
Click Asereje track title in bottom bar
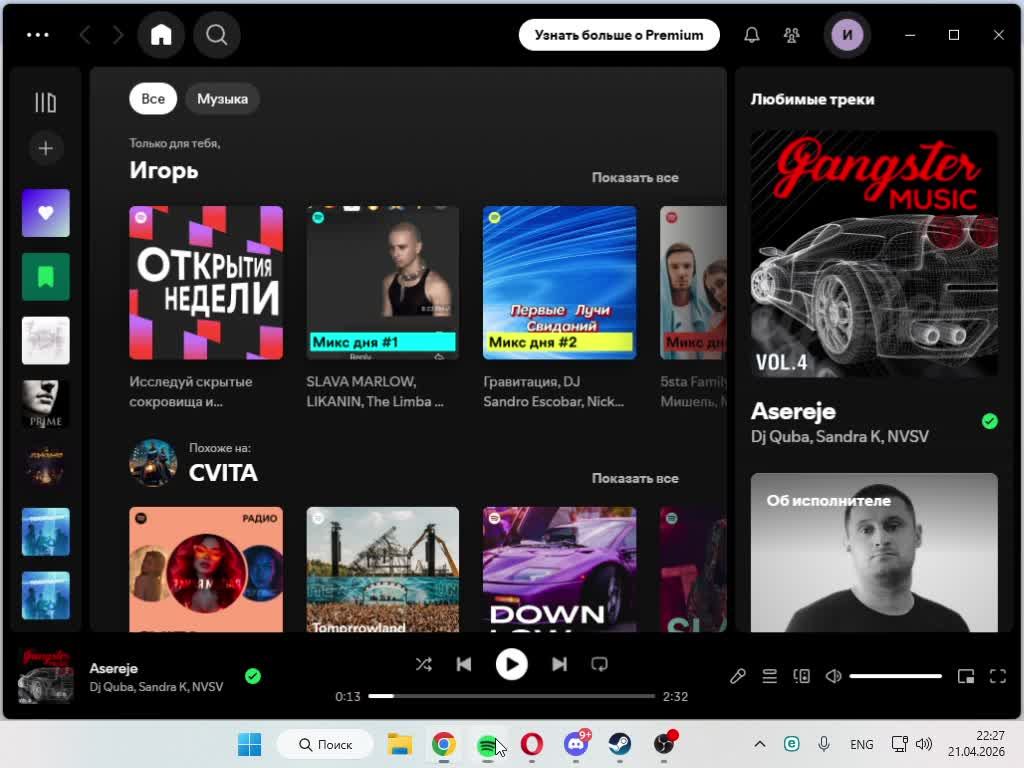coord(114,668)
